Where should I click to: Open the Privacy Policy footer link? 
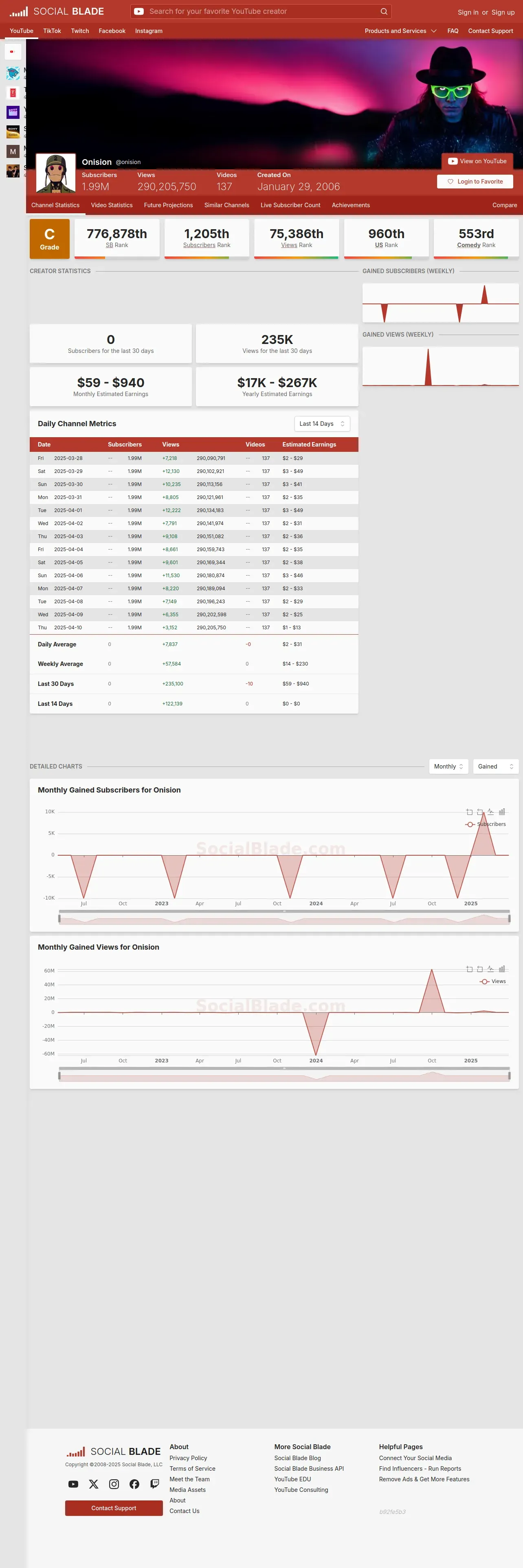pyautogui.click(x=188, y=1458)
